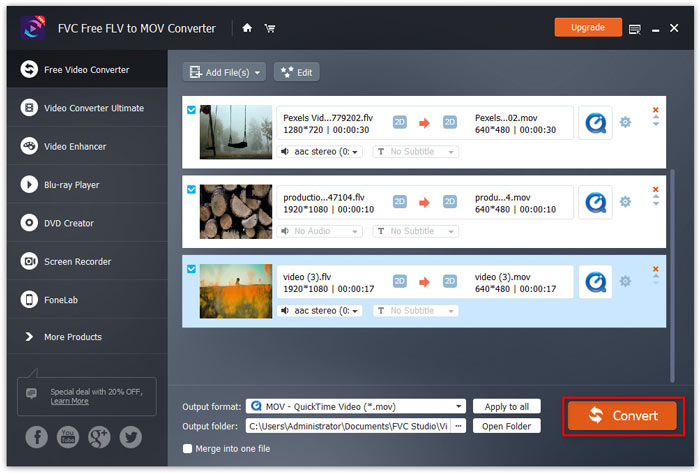Image resolution: width=700 pixels, height=473 pixels.
Task: Open settings gear for productio...47104.flv
Action: point(625,201)
